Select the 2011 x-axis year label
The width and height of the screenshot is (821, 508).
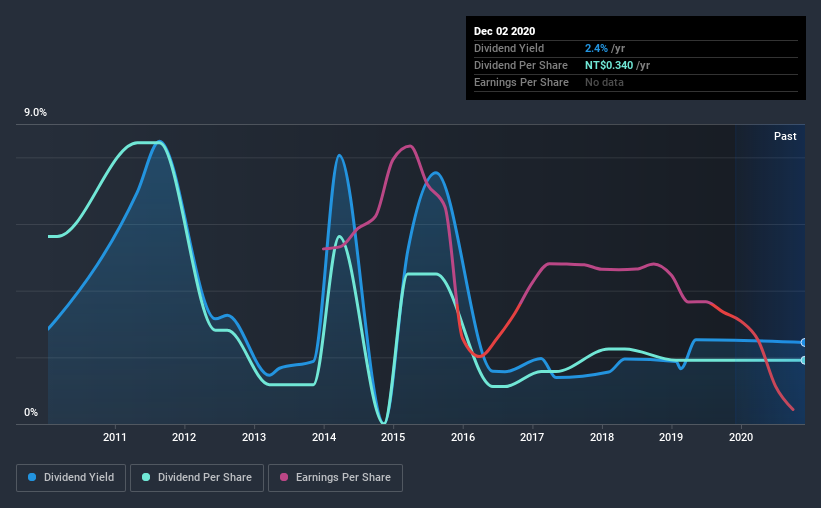pos(115,437)
